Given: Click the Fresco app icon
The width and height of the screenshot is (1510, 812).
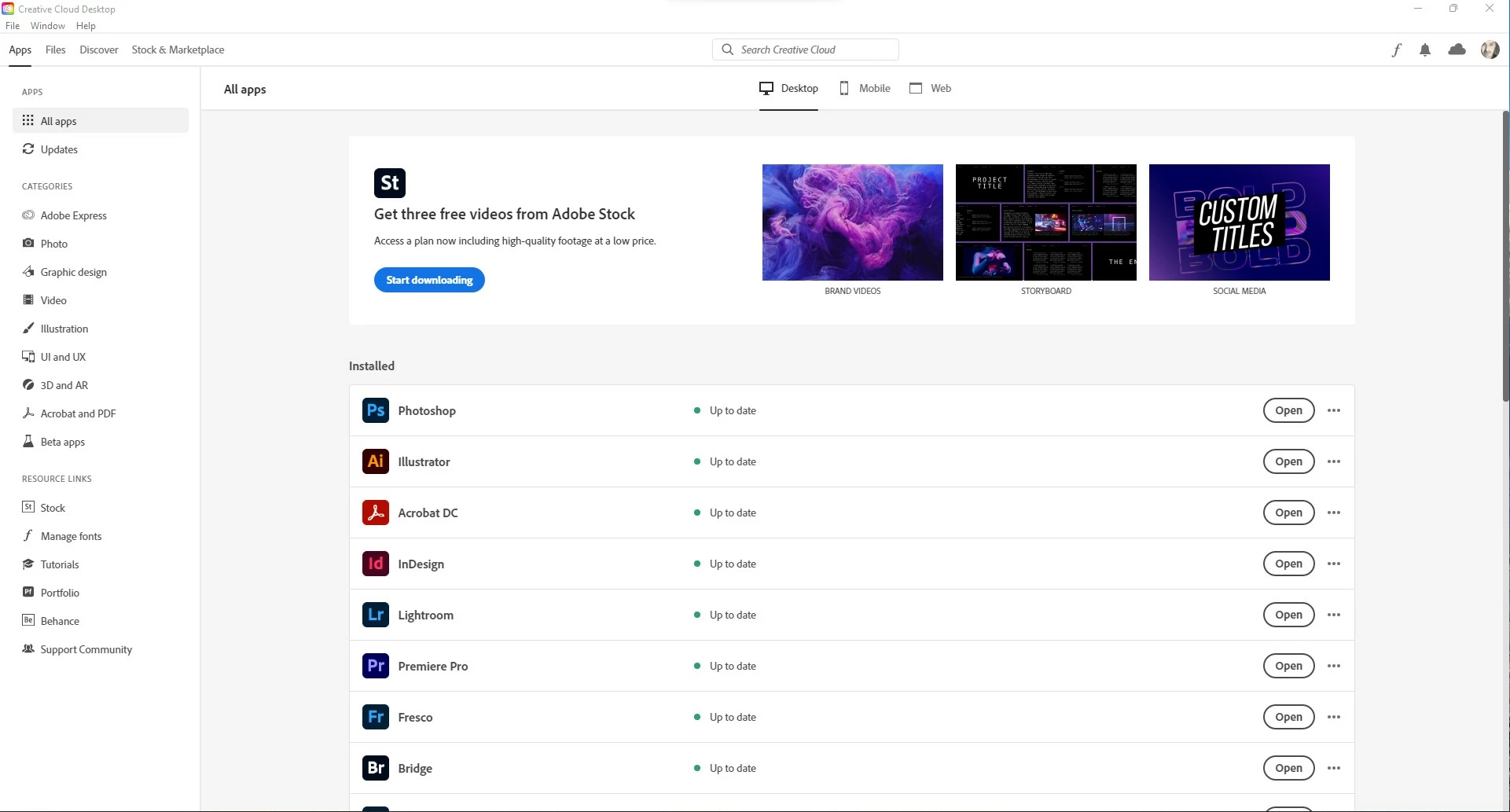Looking at the screenshot, I should tap(376, 717).
